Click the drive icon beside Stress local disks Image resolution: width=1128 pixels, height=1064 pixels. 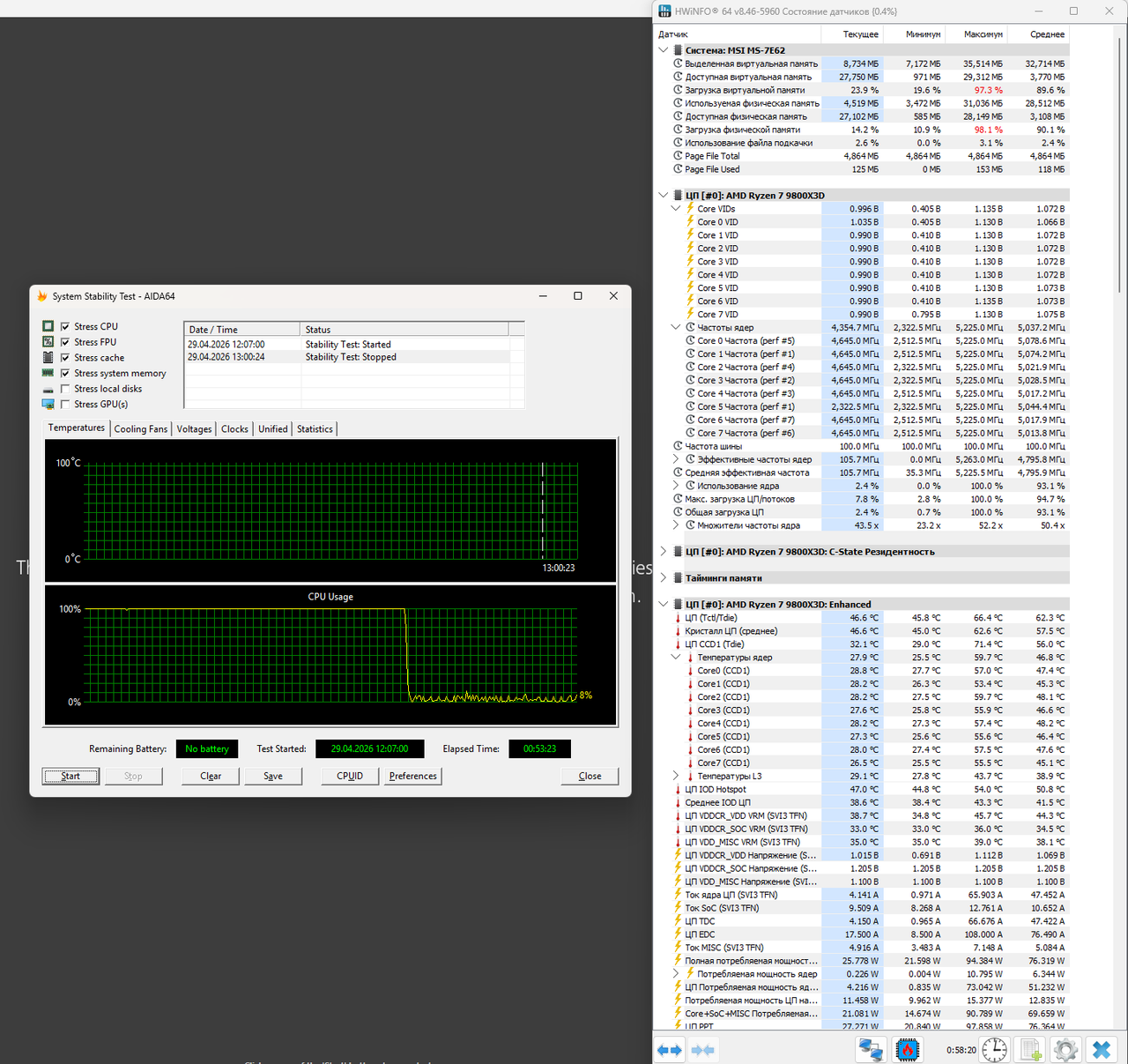[x=48, y=389]
